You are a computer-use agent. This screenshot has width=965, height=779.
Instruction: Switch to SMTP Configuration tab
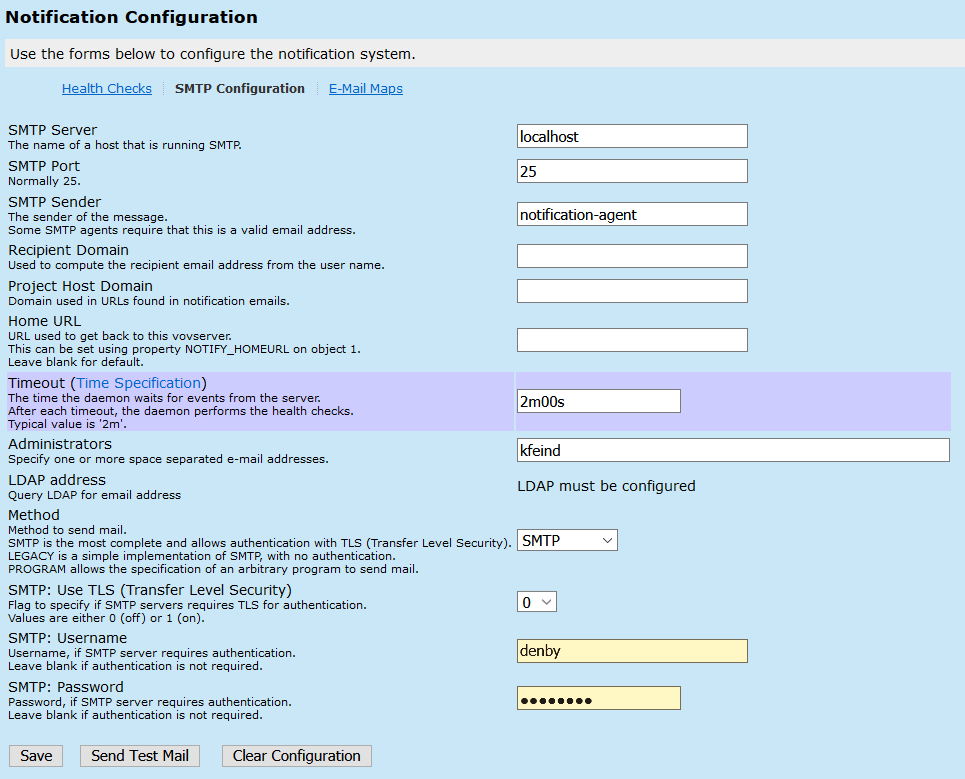coord(239,89)
